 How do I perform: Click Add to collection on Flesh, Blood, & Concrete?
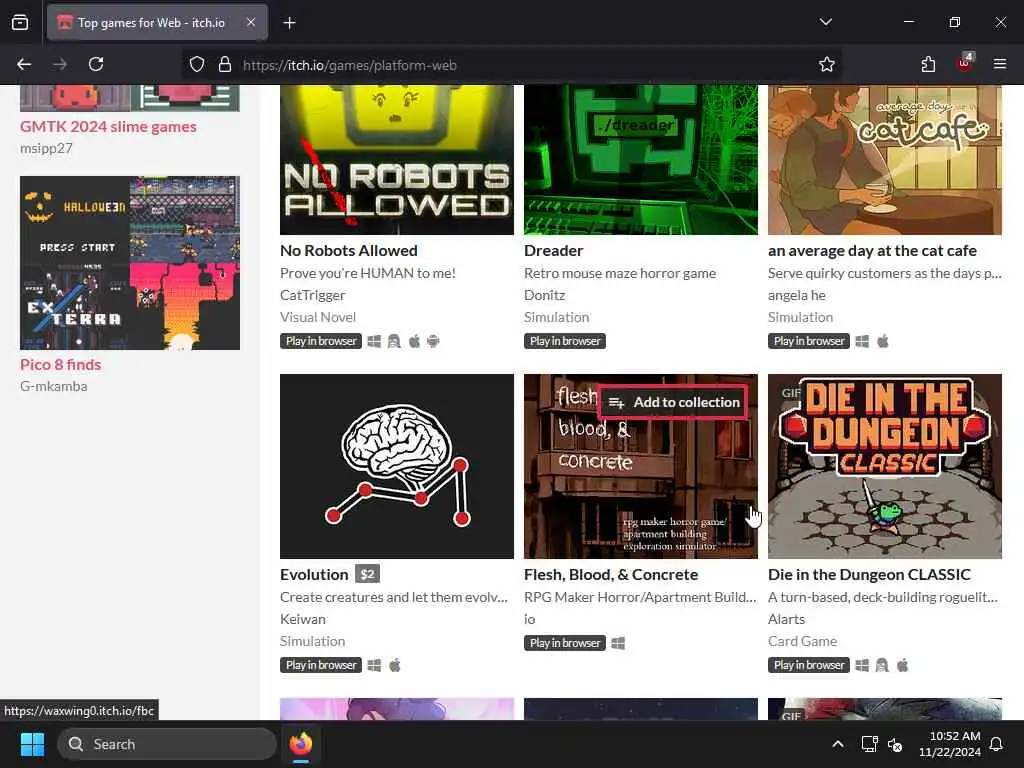[x=674, y=402]
